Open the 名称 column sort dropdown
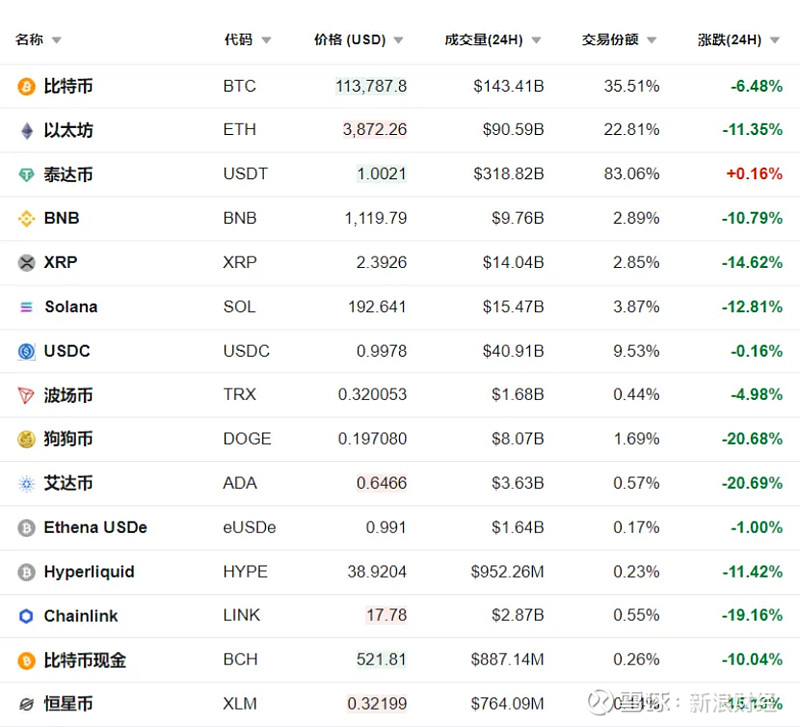Screen dimensions: 800x727 point(58,40)
